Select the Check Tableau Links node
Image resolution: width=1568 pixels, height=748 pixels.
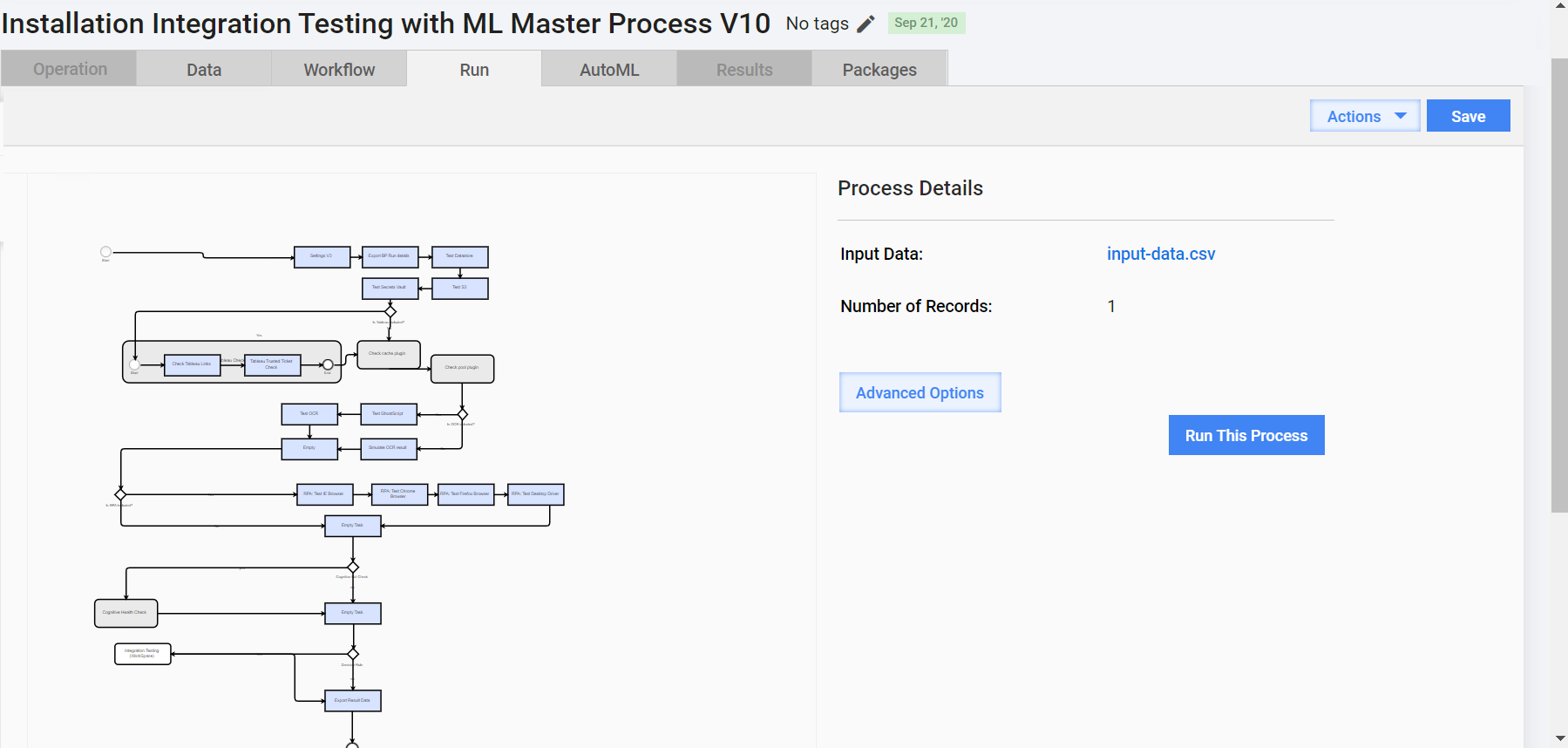tap(193, 365)
